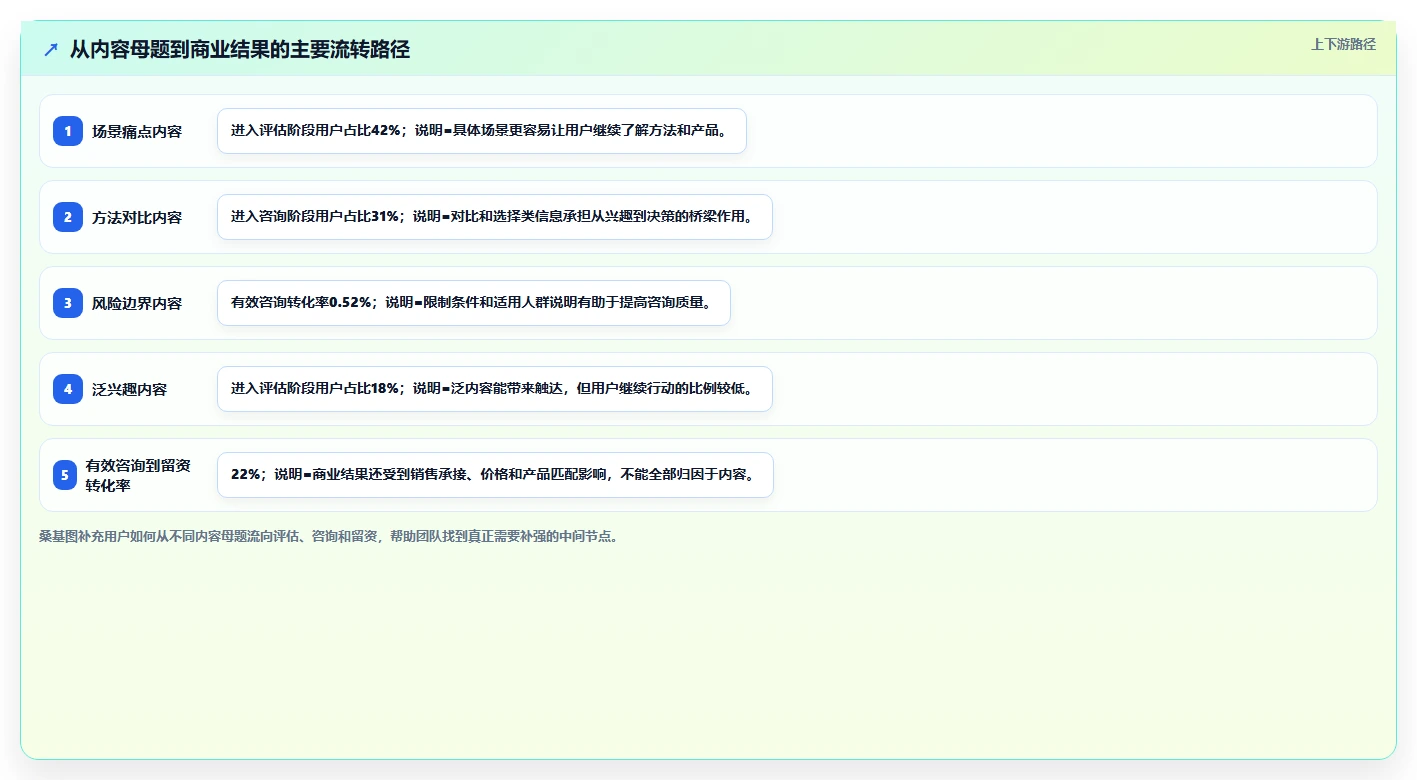Click the title 从内容母题到商业结果的主要流转路径

[x=240, y=49]
